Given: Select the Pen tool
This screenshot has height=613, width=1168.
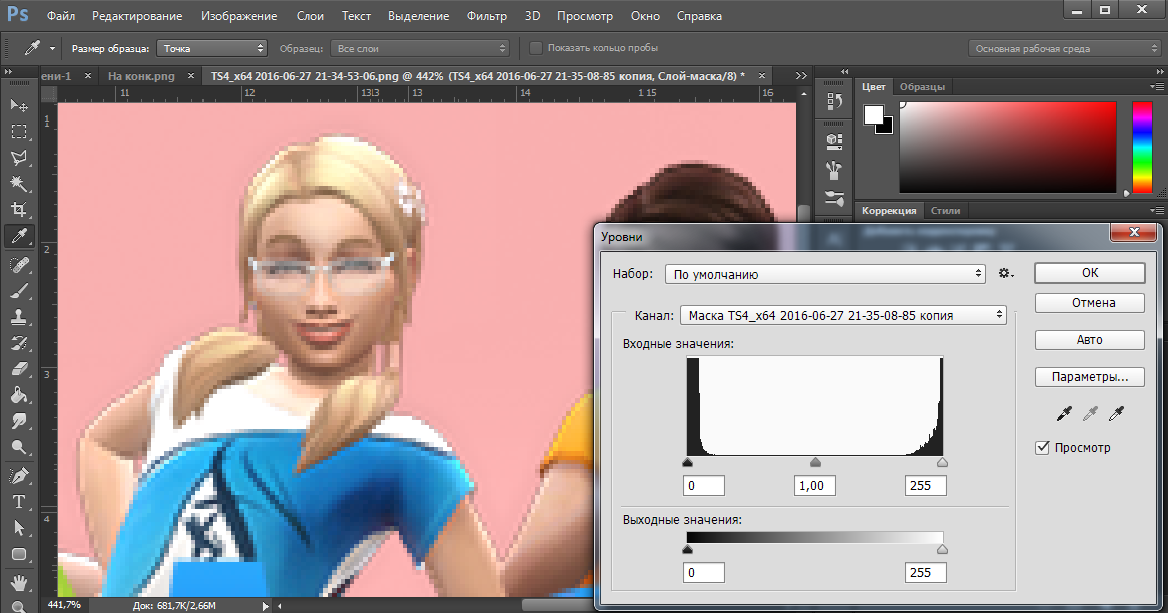Looking at the screenshot, I should click(19, 475).
